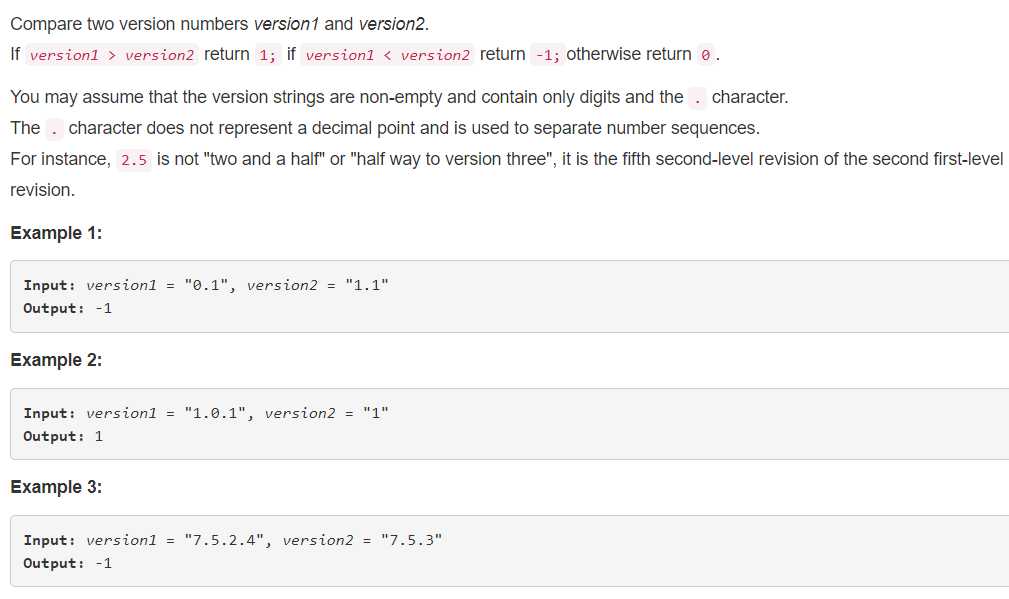Screen dimensions: 1009x599
Task: Click Example 3 input line with "7.5.2.4"
Action: click(233, 540)
